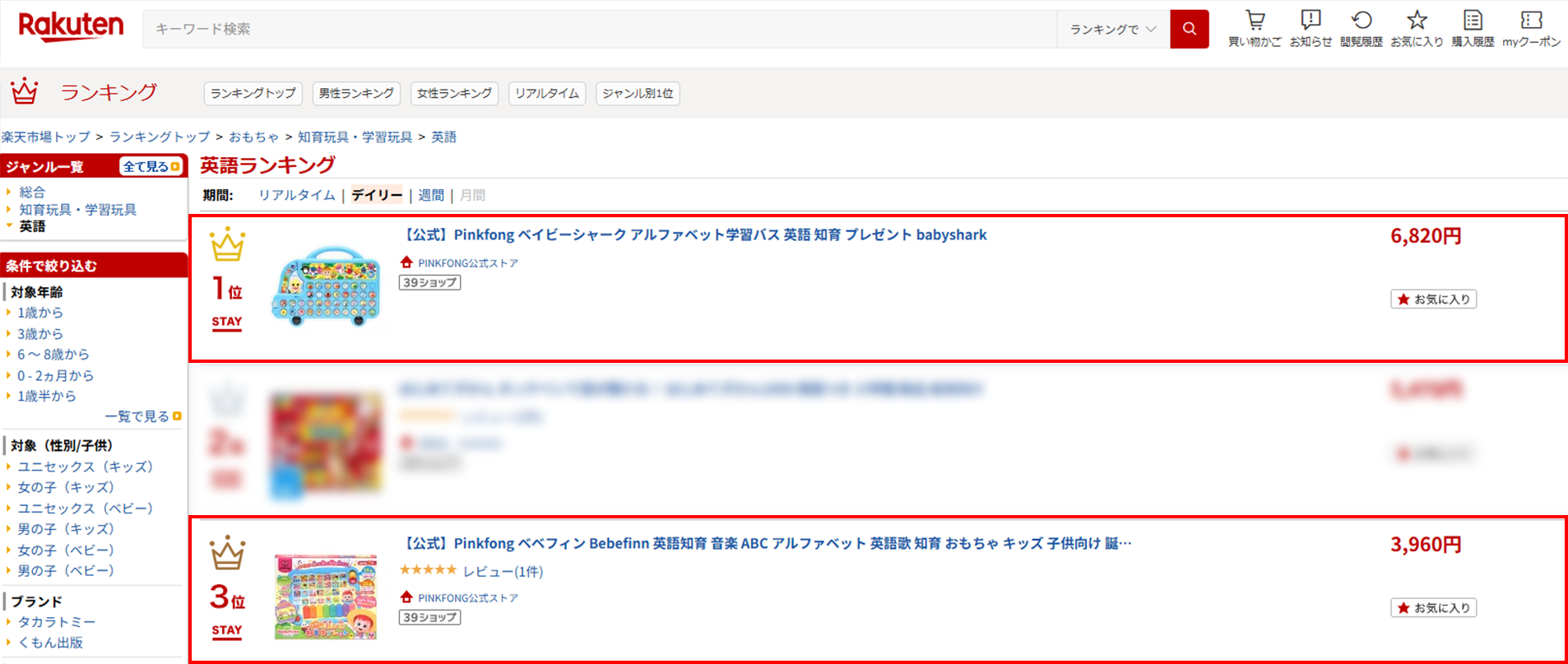
Task: Expand 全て見る in the genre list header
Action: pyautogui.click(x=151, y=166)
